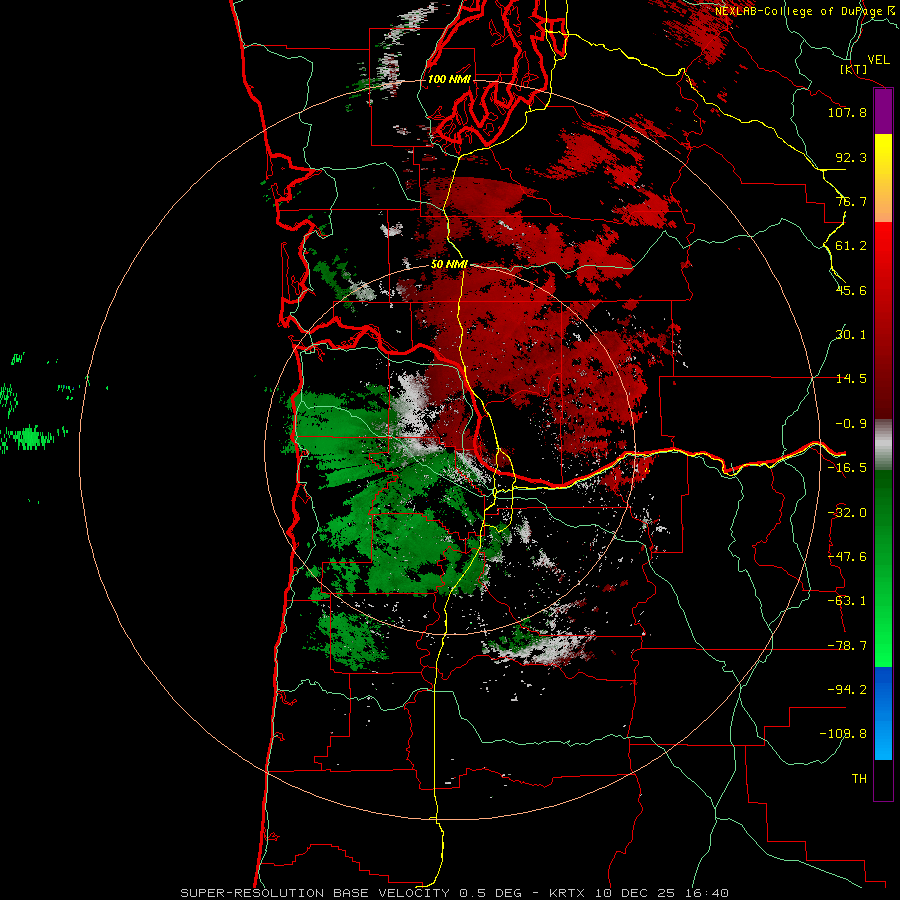Screen dimensions: 900x900
Task: Click the 76.7 velocity scale value
Action: click(851, 201)
